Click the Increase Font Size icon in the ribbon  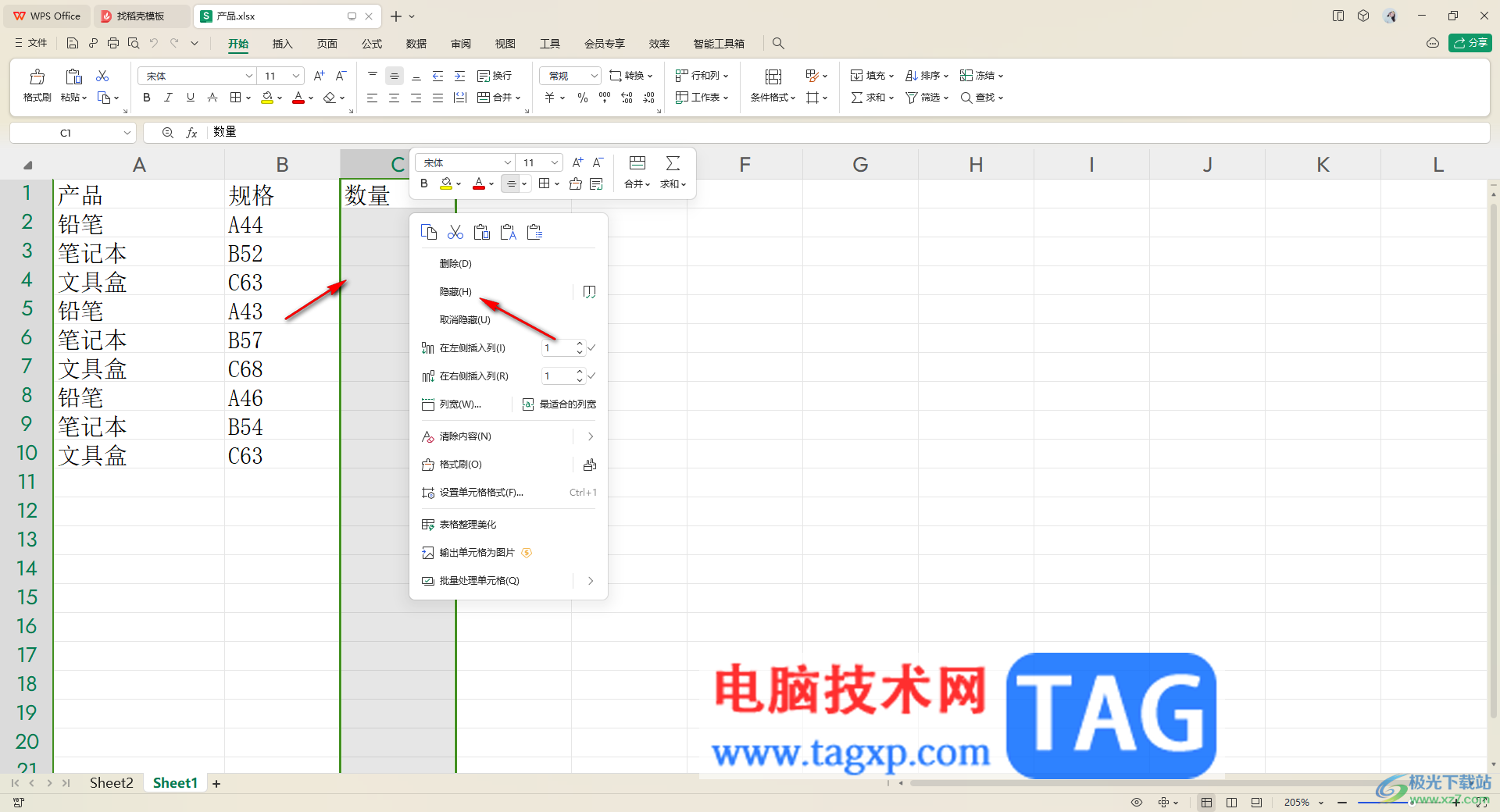coord(319,76)
